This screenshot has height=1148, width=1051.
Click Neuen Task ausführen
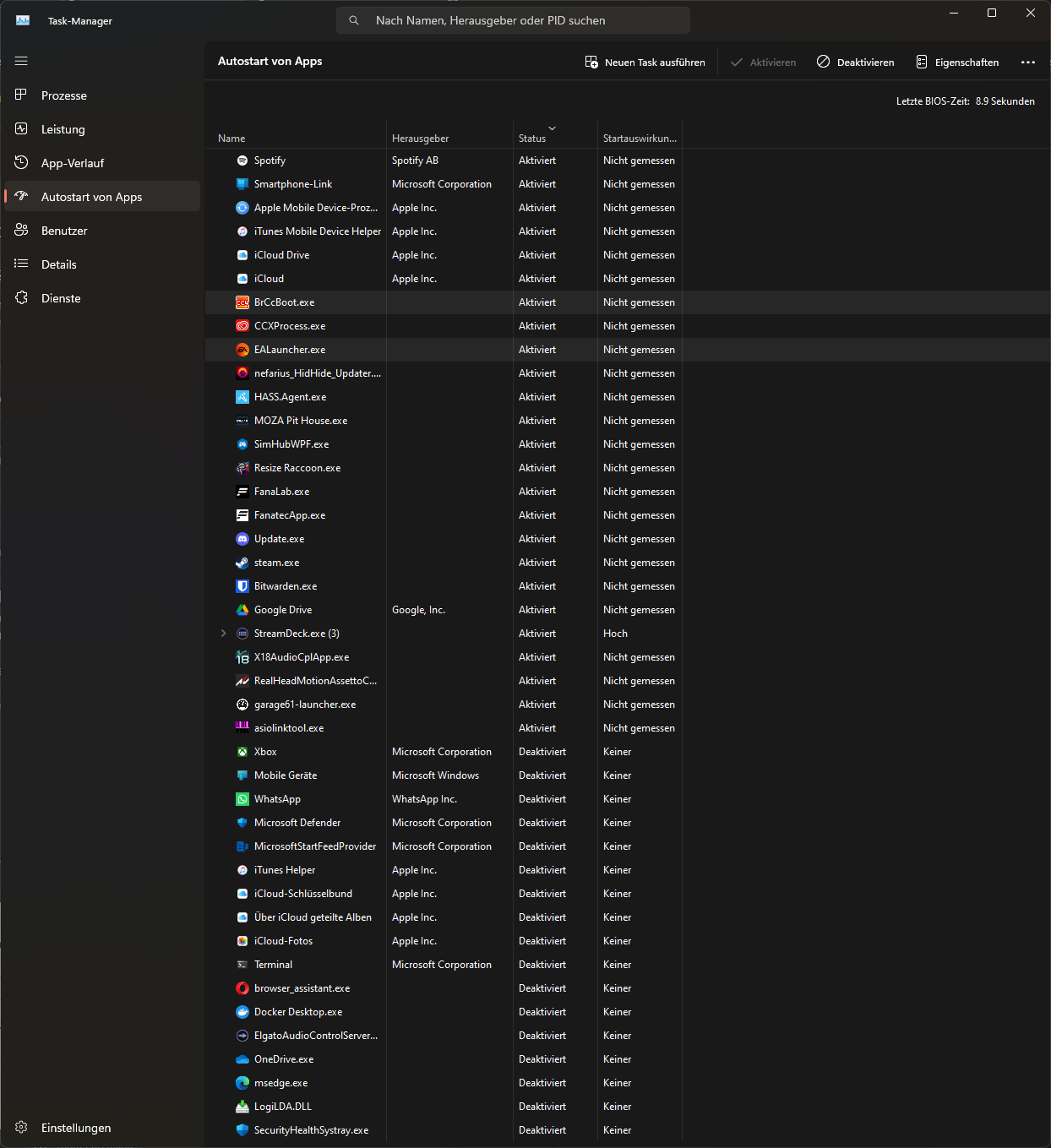click(x=645, y=63)
